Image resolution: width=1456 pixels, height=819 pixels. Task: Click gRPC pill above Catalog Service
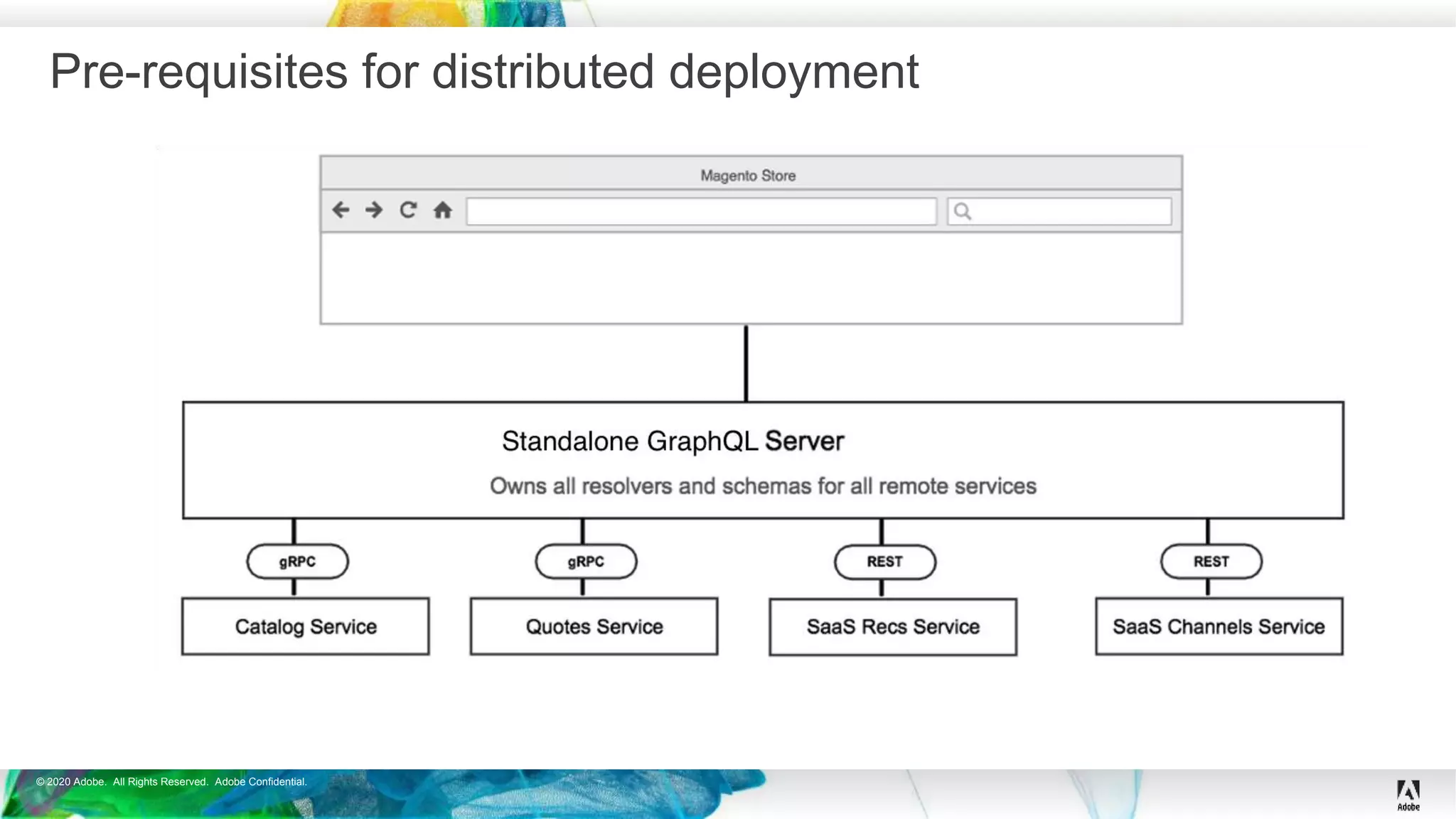(x=297, y=562)
